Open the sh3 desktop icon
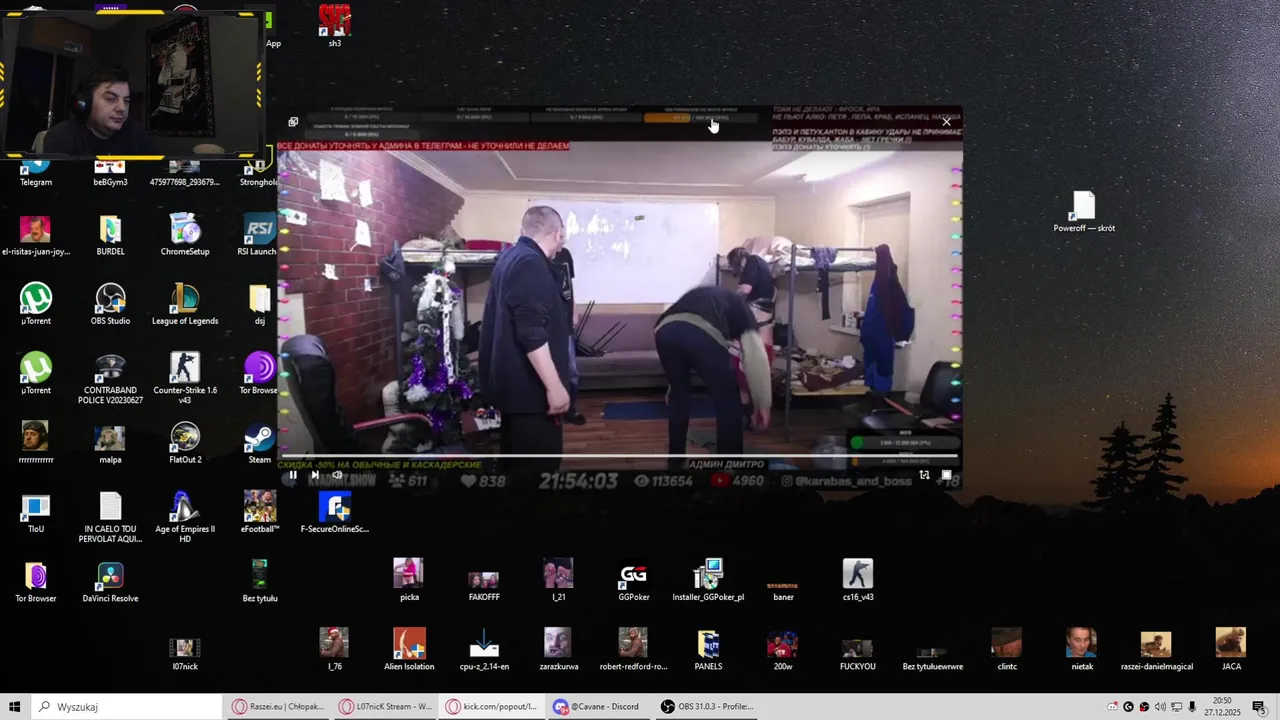Image resolution: width=1280 pixels, height=720 pixels. [x=335, y=26]
